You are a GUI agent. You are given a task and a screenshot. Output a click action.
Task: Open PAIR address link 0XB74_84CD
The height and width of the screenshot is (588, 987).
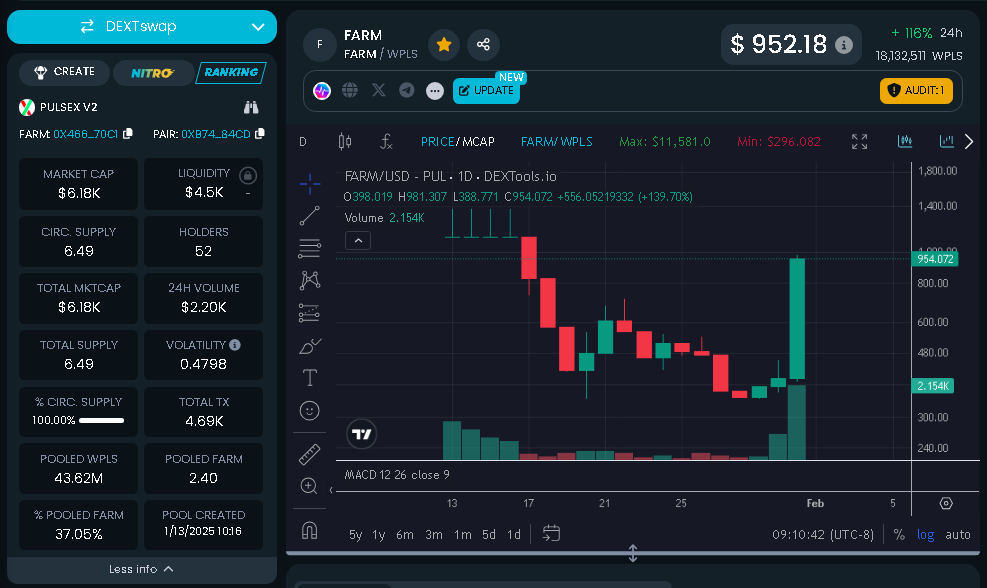[215, 134]
